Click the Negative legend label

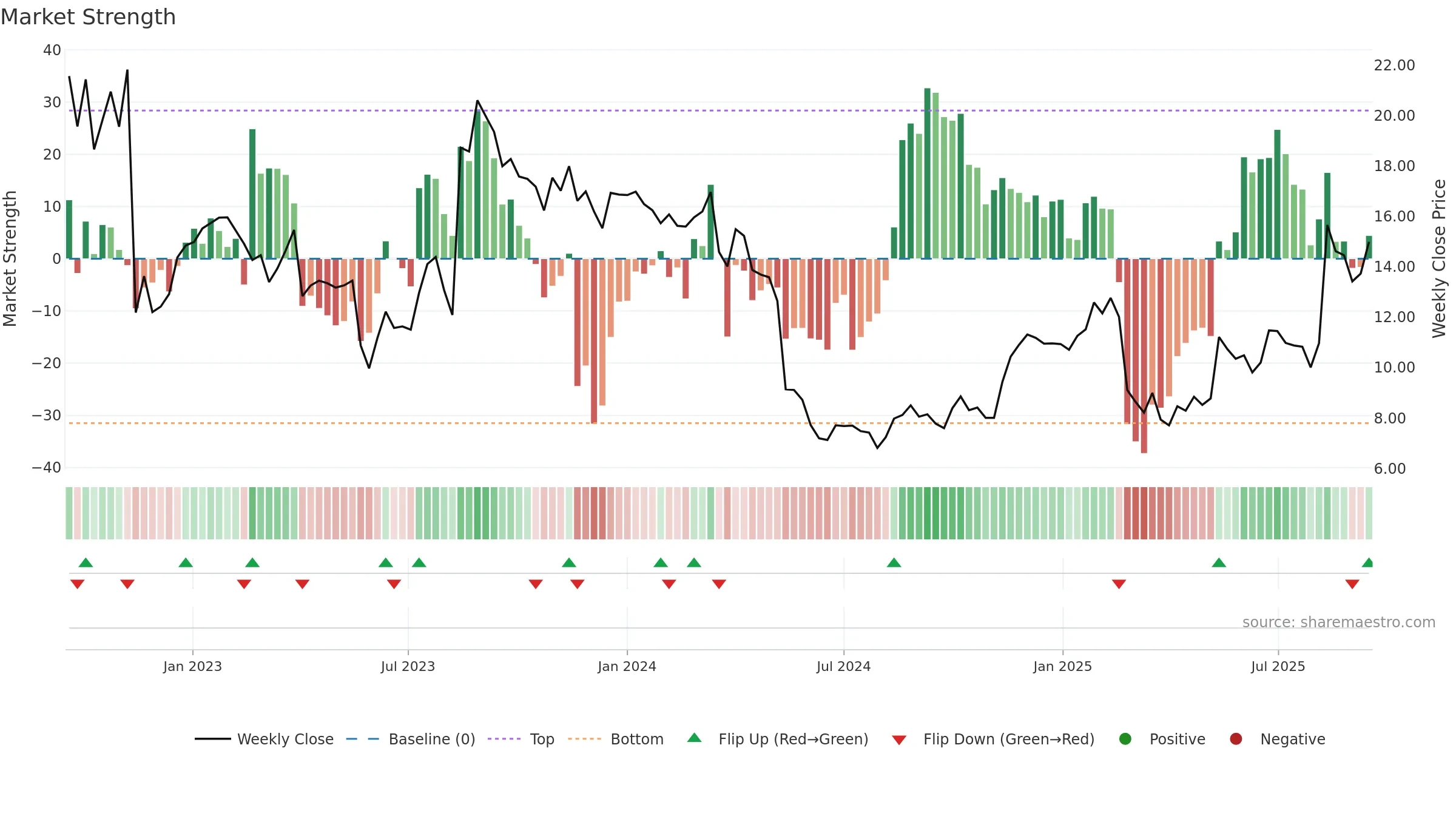tap(1293, 739)
